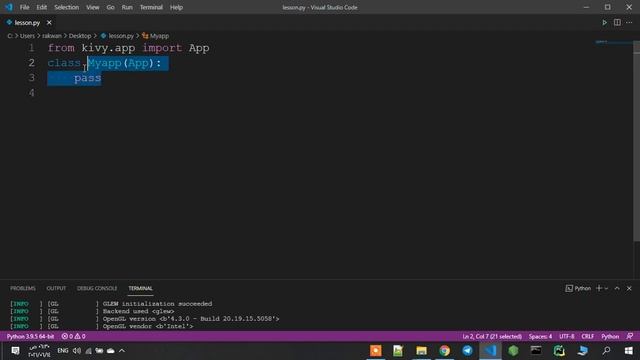Open the Selection menu
The width and height of the screenshot is (640, 360).
67,7
